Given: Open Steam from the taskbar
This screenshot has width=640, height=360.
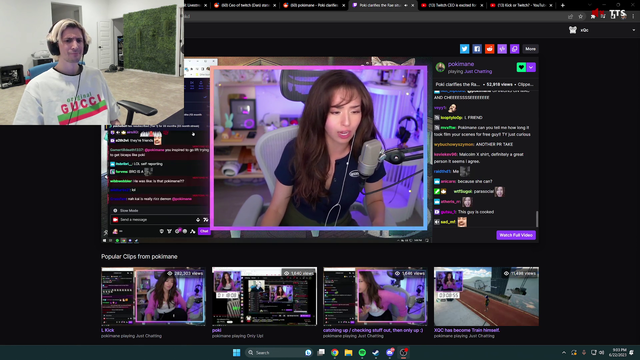Looking at the screenshot, I should (376, 353).
